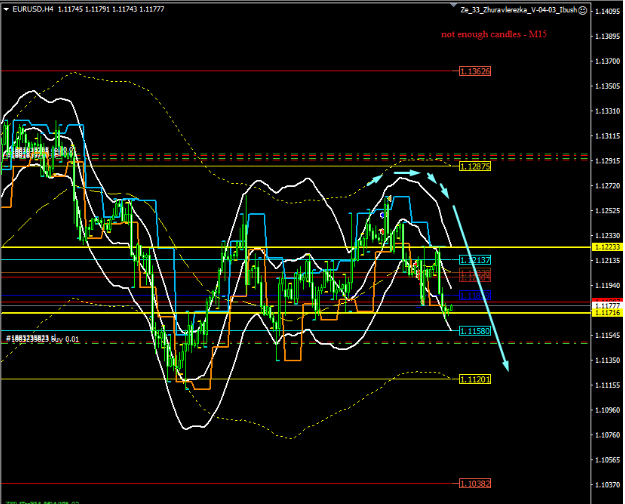625x504 pixels.
Task: Select the 1.11777 current price axis marker
Action: pyautogui.click(x=606, y=304)
